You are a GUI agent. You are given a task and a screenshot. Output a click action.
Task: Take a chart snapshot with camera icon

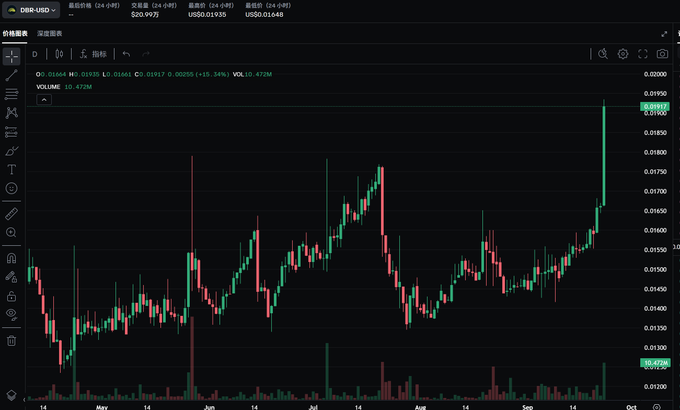pyautogui.click(x=662, y=54)
